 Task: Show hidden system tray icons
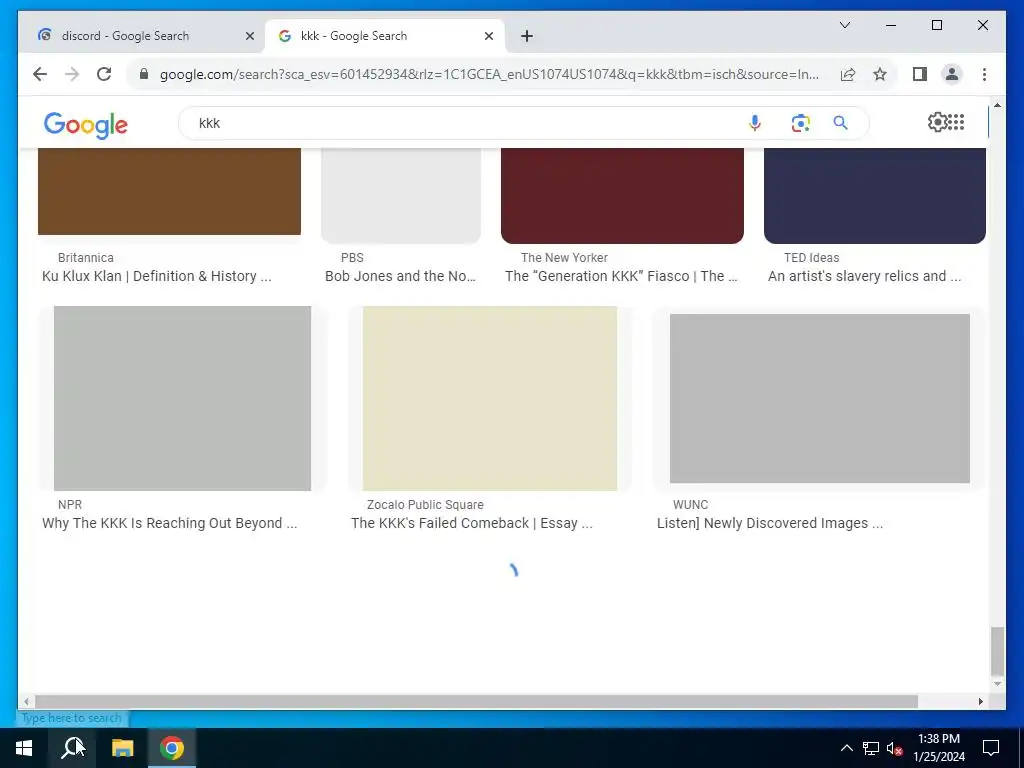[x=846, y=748]
